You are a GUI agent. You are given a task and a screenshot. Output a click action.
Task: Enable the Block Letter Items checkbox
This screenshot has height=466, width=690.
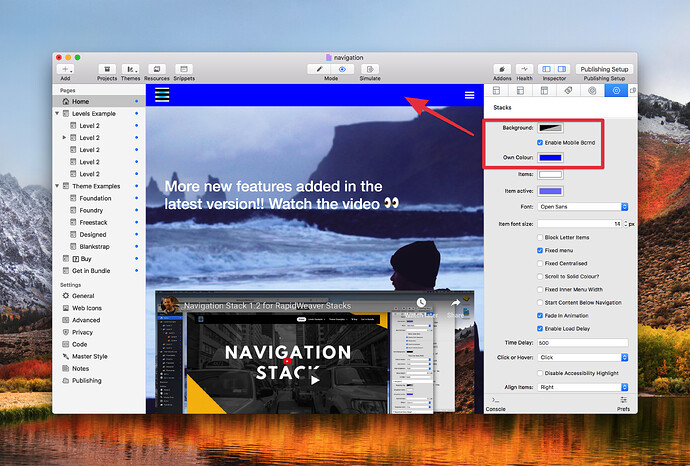tap(540, 237)
